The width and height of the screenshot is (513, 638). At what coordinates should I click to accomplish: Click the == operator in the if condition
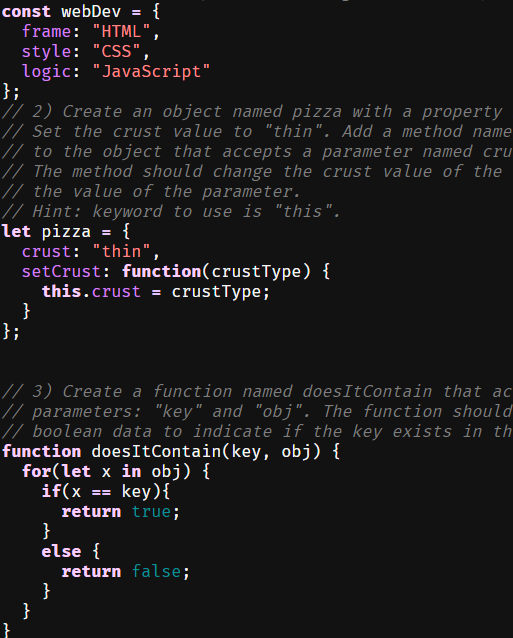click(101, 492)
